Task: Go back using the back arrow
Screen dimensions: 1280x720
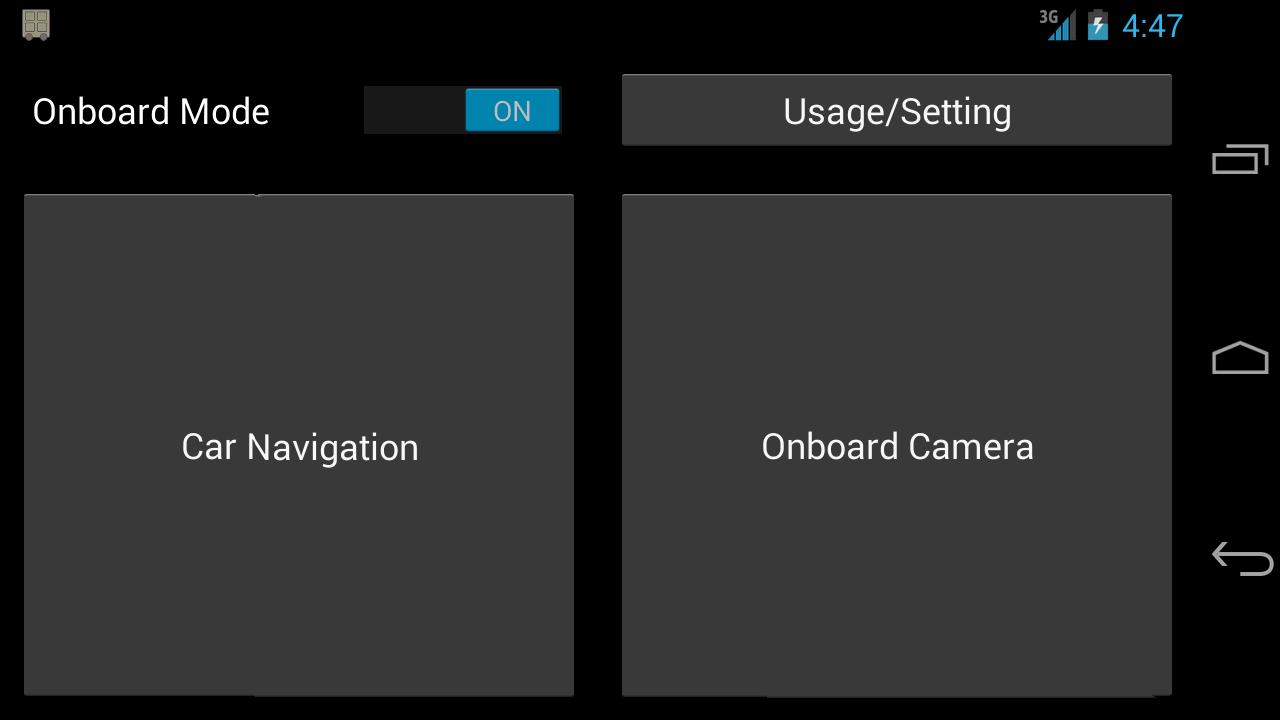Action: 1241,558
